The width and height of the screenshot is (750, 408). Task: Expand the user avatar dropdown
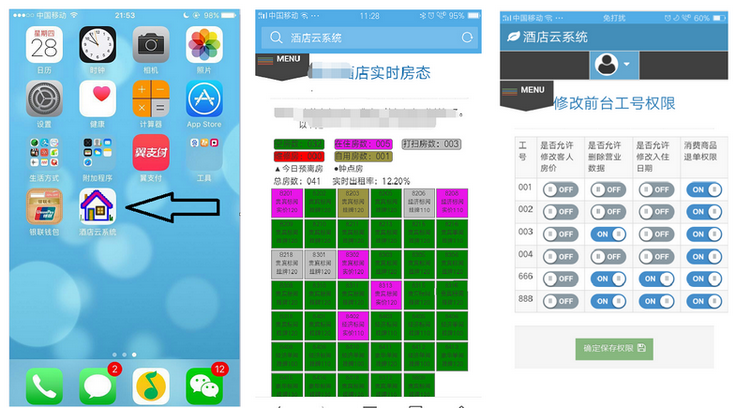[x=612, y=65]
